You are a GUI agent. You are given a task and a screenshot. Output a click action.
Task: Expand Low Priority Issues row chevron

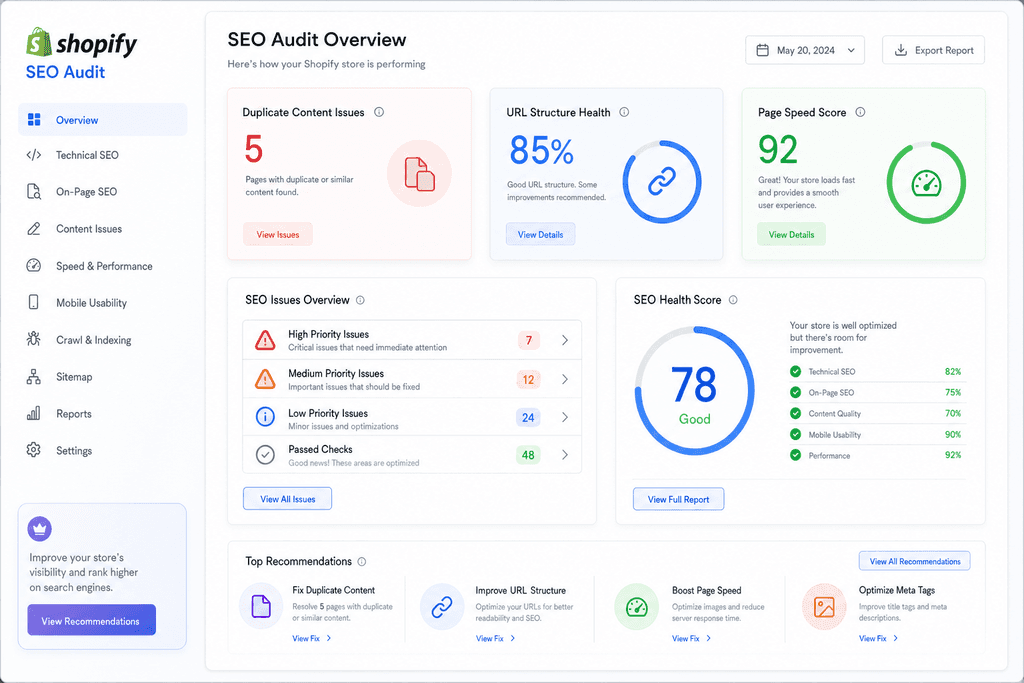(565, 417)
